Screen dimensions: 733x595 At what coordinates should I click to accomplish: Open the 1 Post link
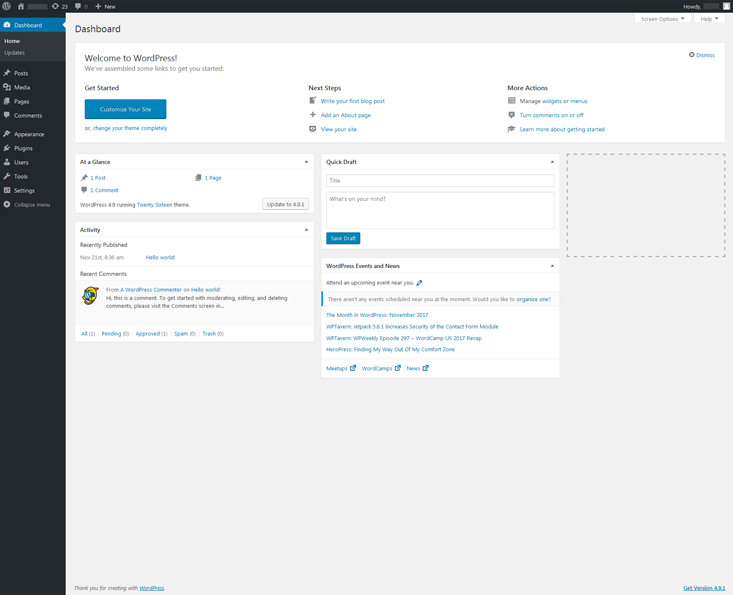(98, 178)
